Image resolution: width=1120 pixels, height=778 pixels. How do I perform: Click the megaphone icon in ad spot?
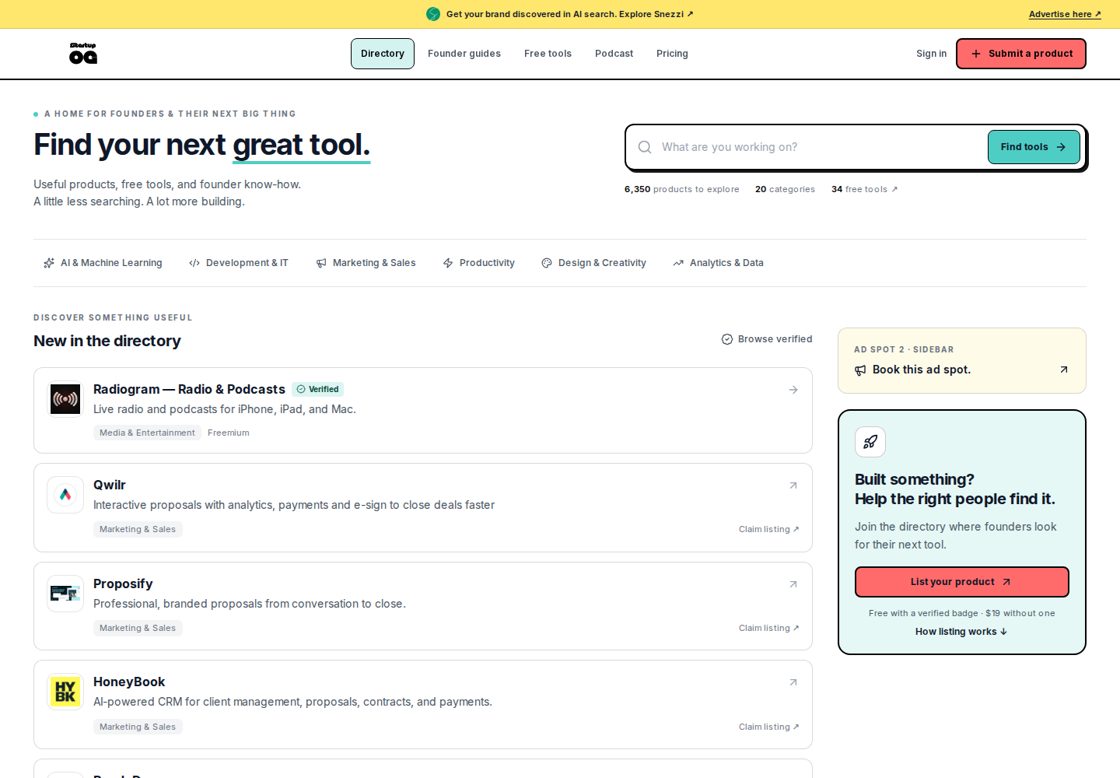860,370
